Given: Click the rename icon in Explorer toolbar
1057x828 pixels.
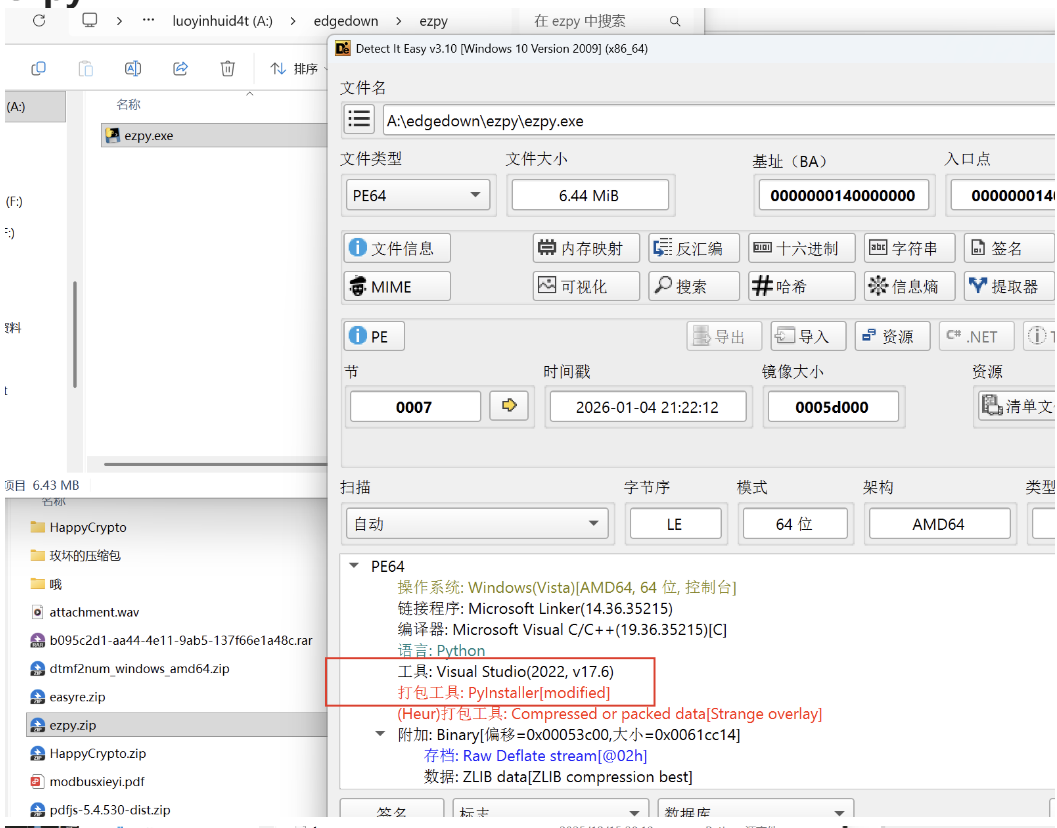Looking at the screenshot, I should (133, 68).
